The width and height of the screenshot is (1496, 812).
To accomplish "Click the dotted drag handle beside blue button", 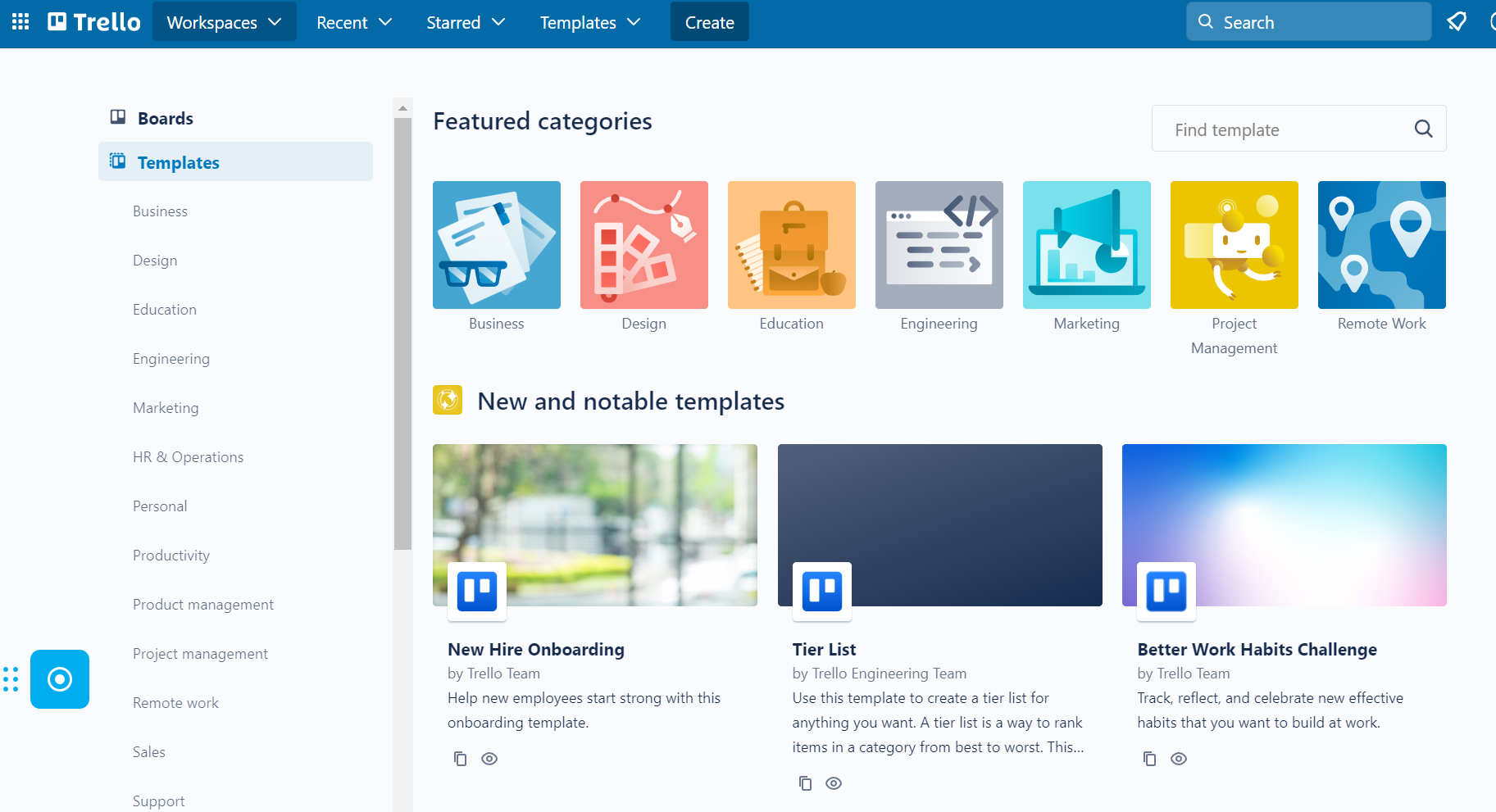I will click(x=11, y=679).
